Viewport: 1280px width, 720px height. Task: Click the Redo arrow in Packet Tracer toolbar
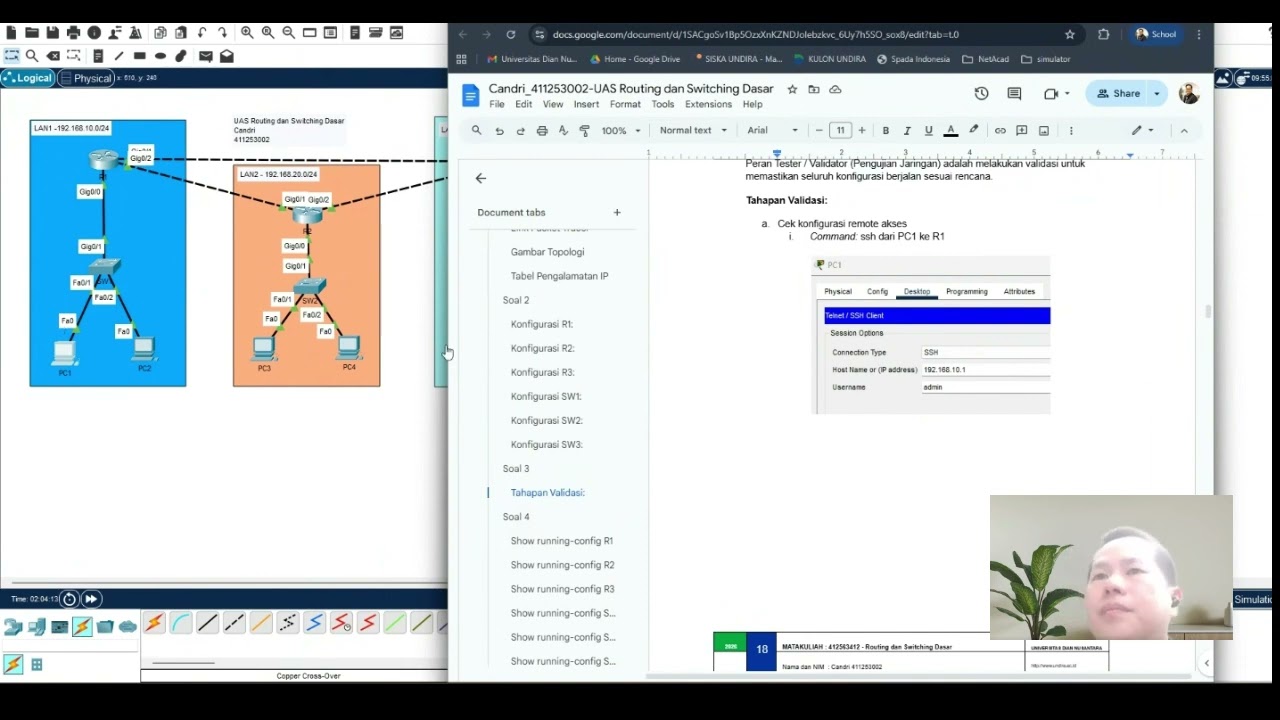222,33
